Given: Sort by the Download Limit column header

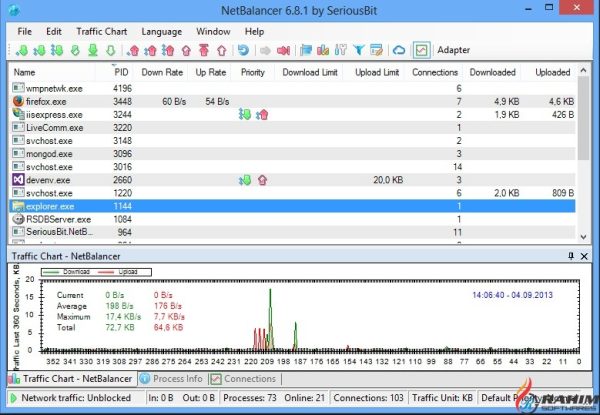Looking at the screenshot, I should tap(310, 72).
